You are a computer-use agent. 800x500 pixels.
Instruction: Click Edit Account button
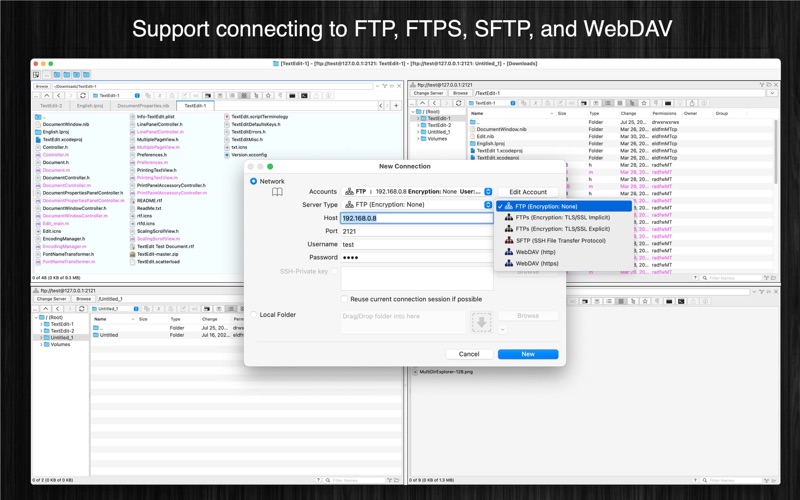[528, 192]
